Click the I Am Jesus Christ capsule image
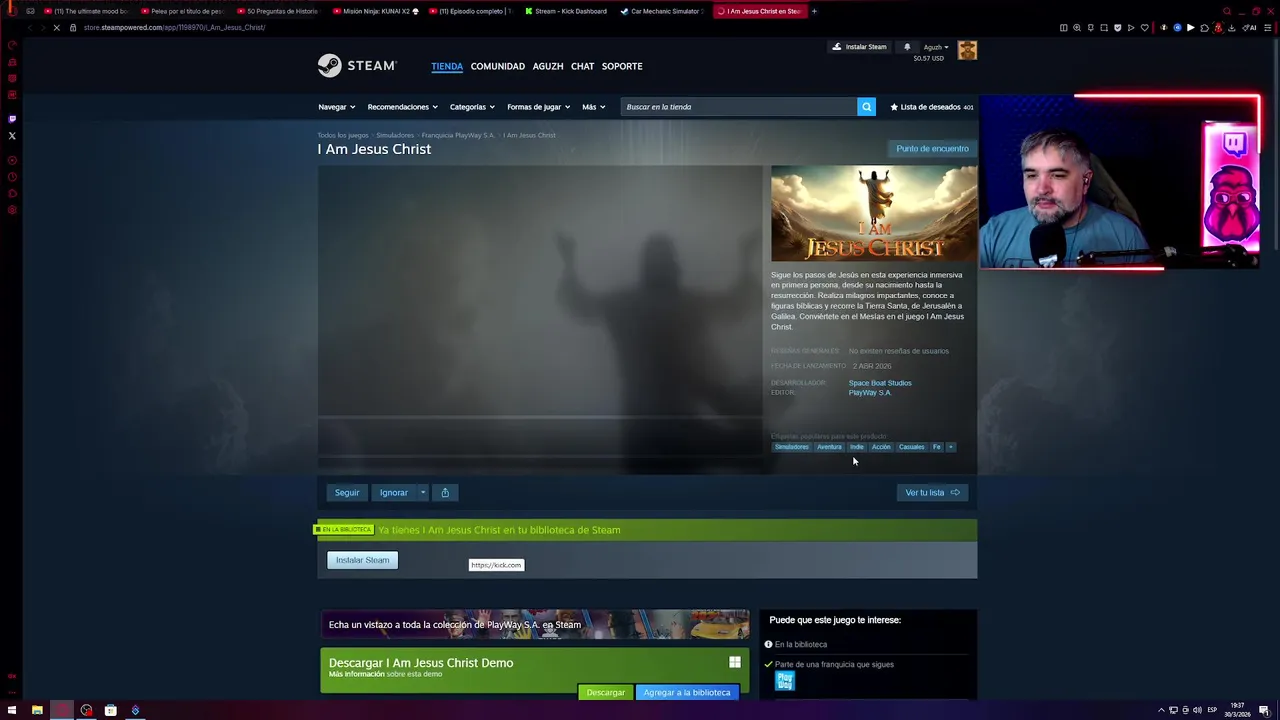The width and height of the screenshot is (1280, 720). (x=874, y=213)
